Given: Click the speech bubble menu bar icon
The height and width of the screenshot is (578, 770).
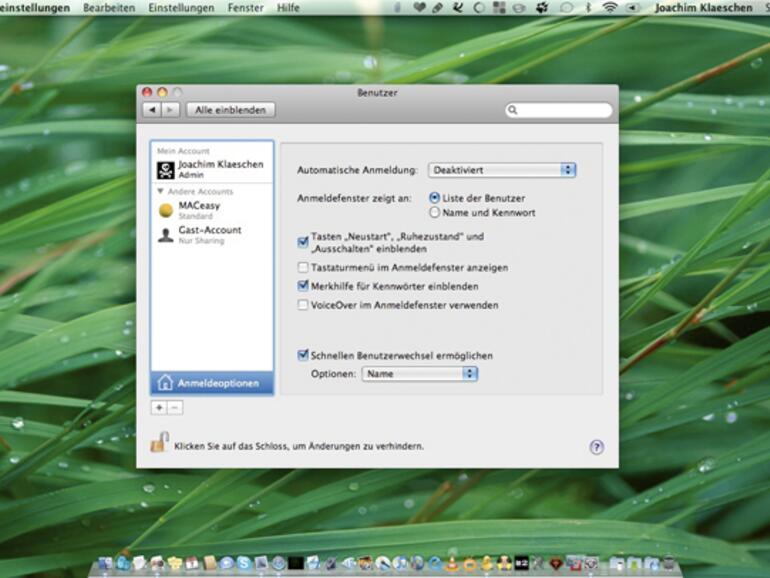Looking at the screenshot, I should click(567, 7).
